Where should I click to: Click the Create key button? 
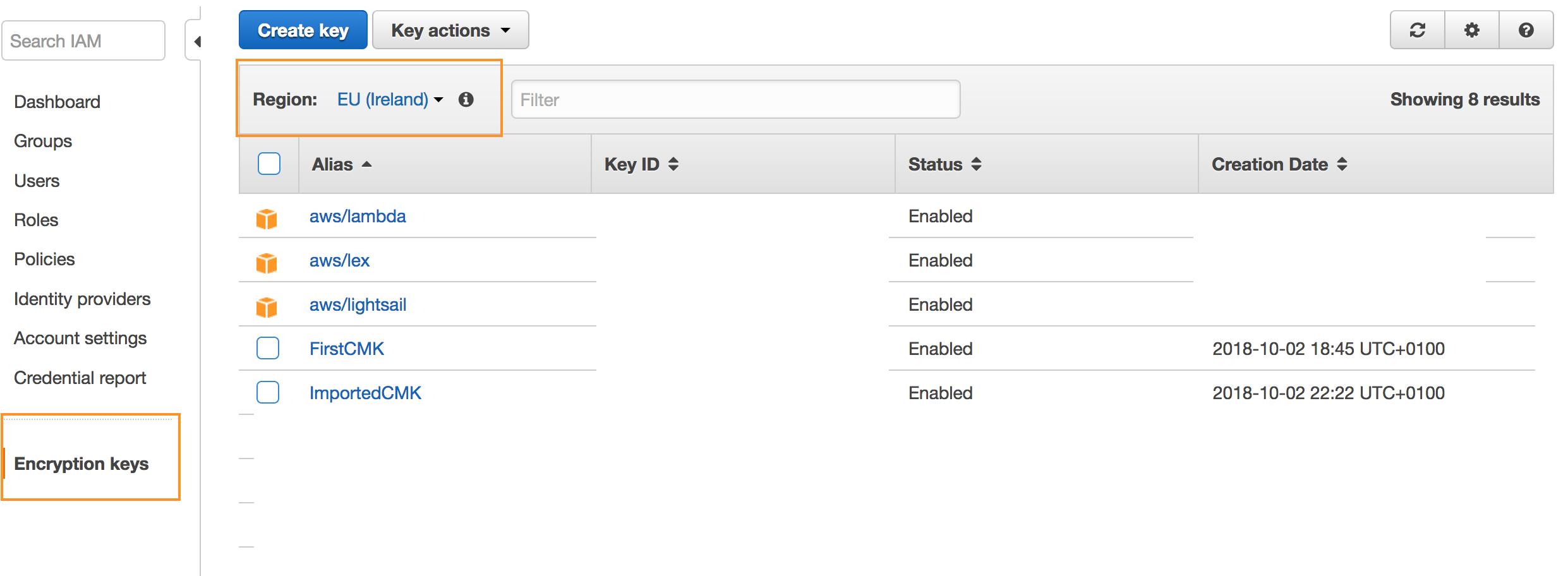(x=303, y=30)
